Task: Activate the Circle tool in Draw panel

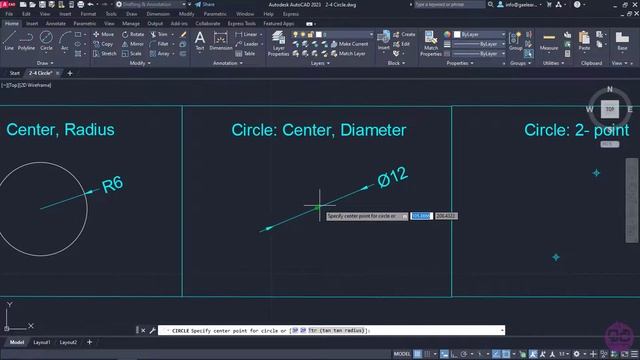Action: (46, 41)
